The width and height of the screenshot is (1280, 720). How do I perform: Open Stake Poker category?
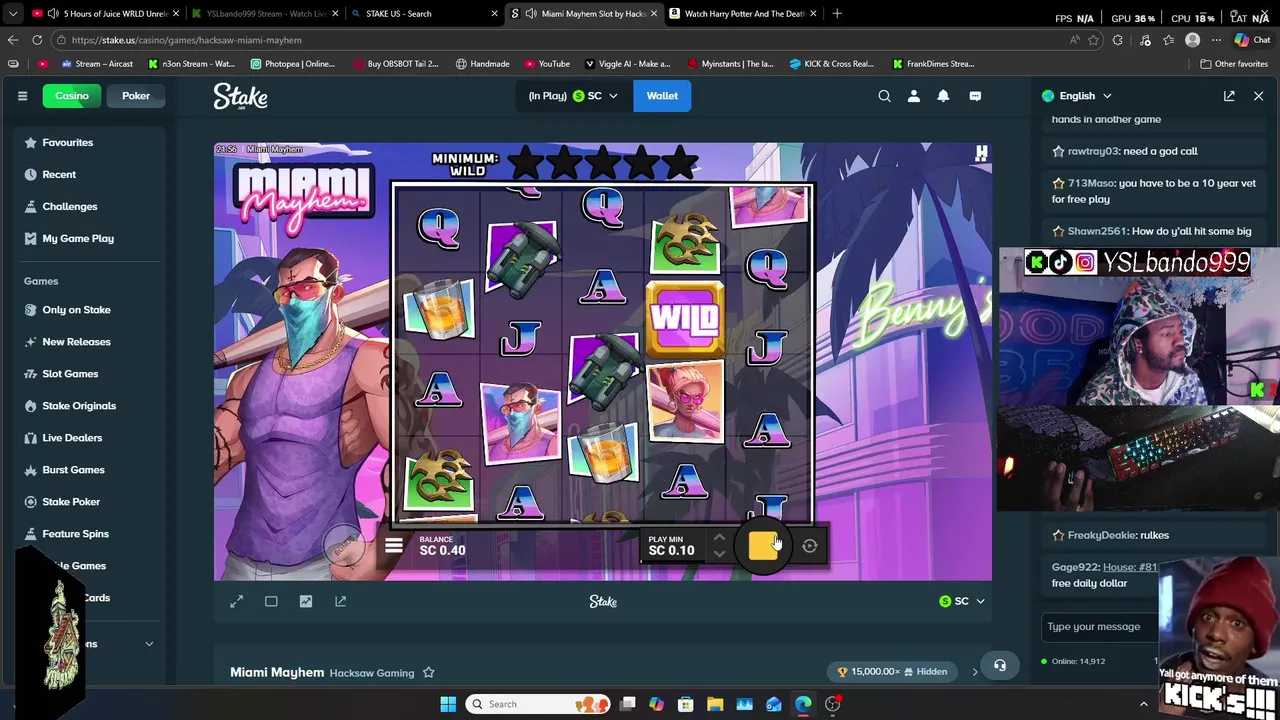pyautogui.click(x=90, y=502)
